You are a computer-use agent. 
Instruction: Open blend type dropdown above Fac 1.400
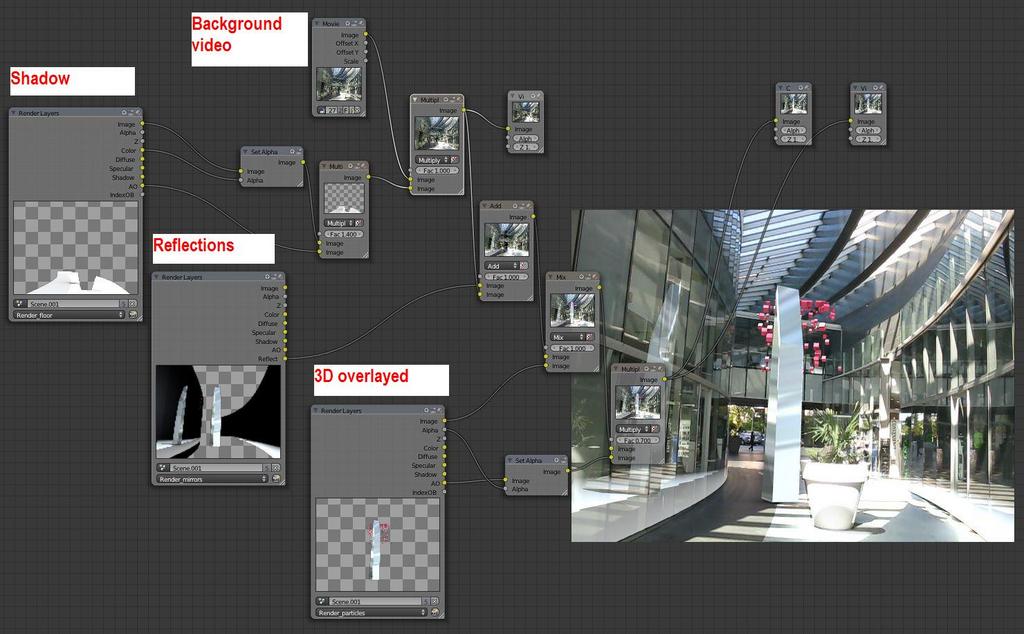[338, 223]
